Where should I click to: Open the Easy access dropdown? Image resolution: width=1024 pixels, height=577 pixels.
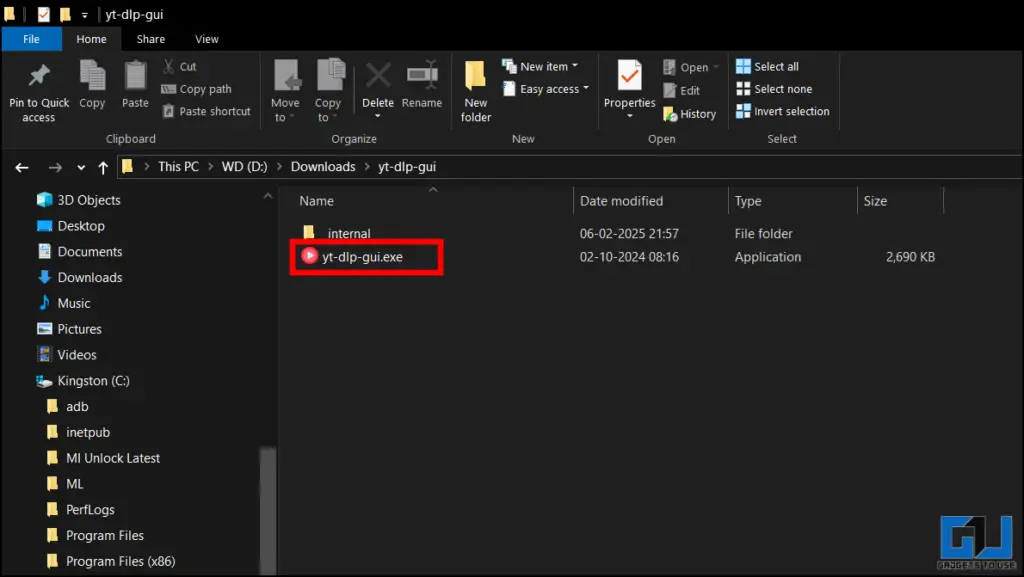[x=545, y=89]
